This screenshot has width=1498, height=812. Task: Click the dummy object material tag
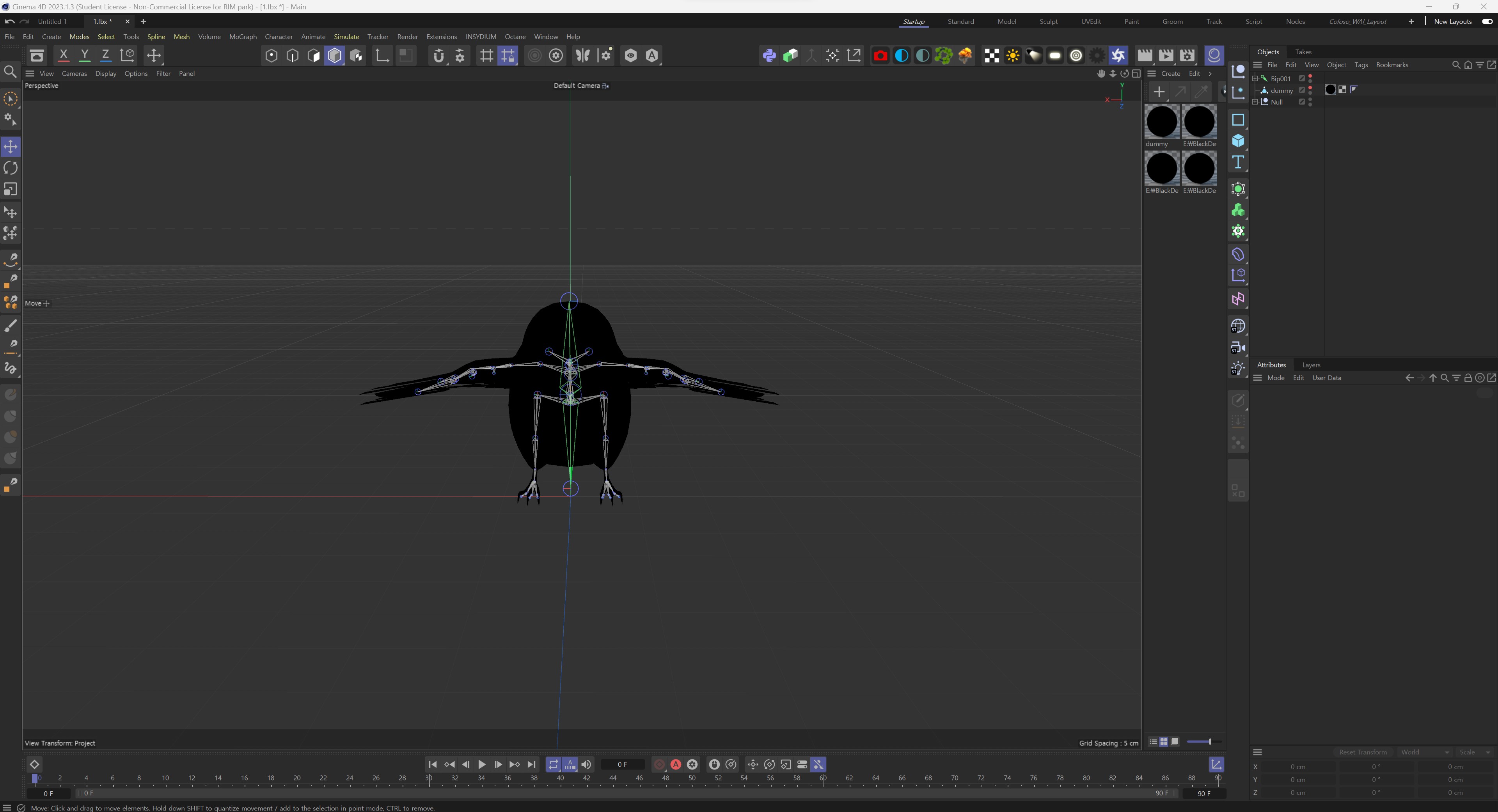(1330, 90)
